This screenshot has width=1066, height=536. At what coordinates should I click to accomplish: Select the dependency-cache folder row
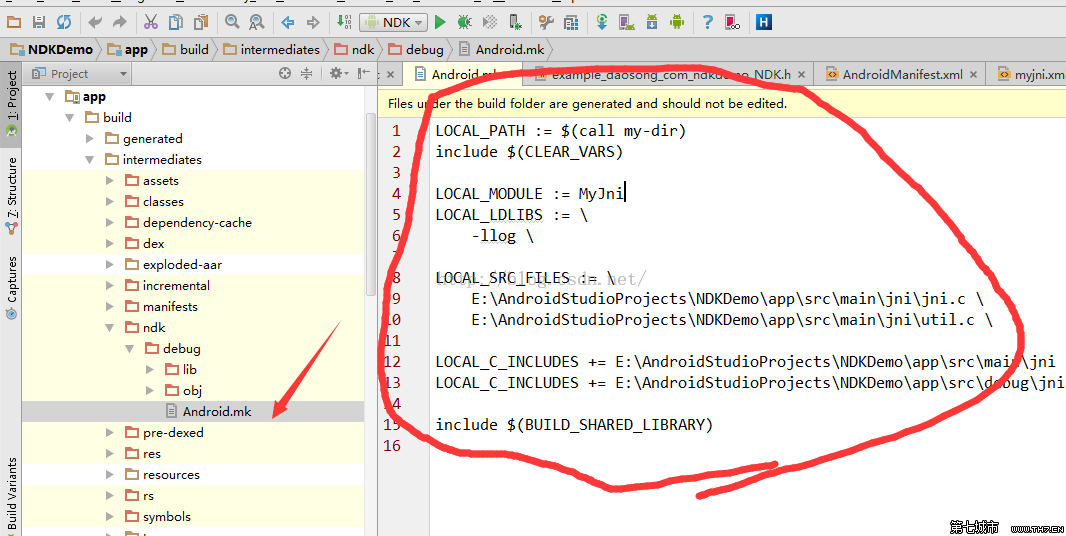point(193,222)
